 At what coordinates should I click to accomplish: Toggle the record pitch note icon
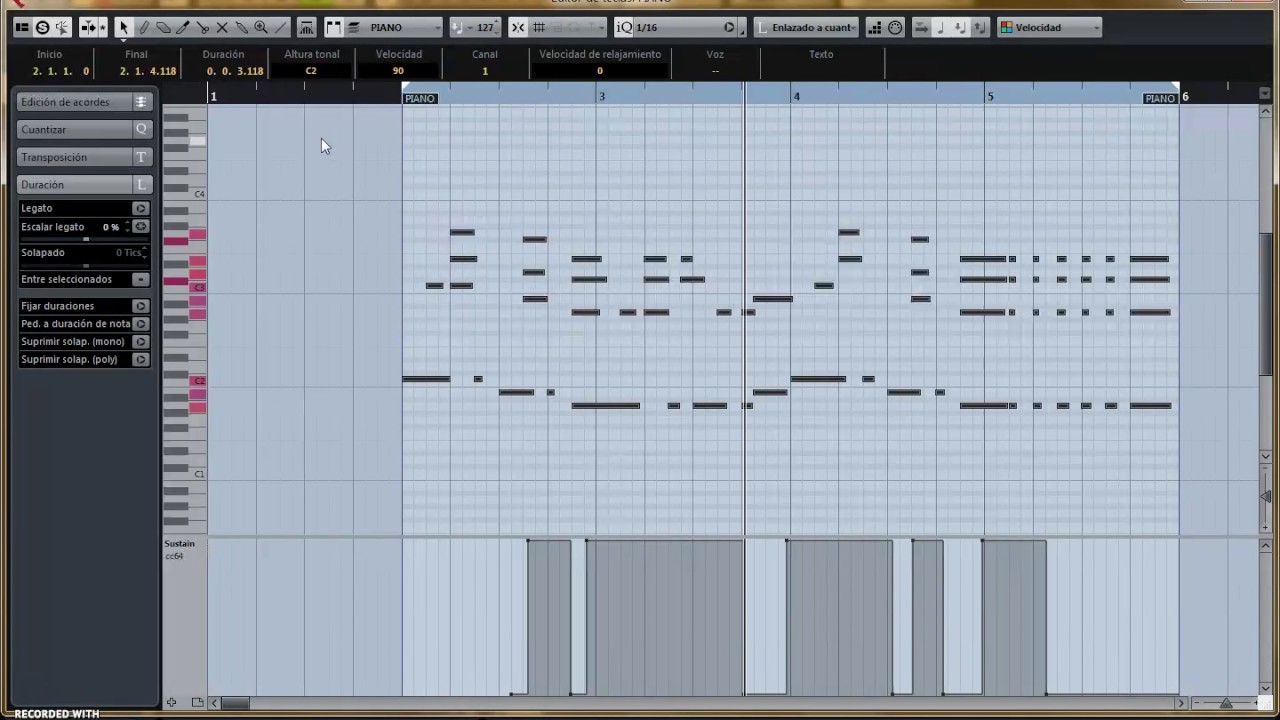click(940, 27)
